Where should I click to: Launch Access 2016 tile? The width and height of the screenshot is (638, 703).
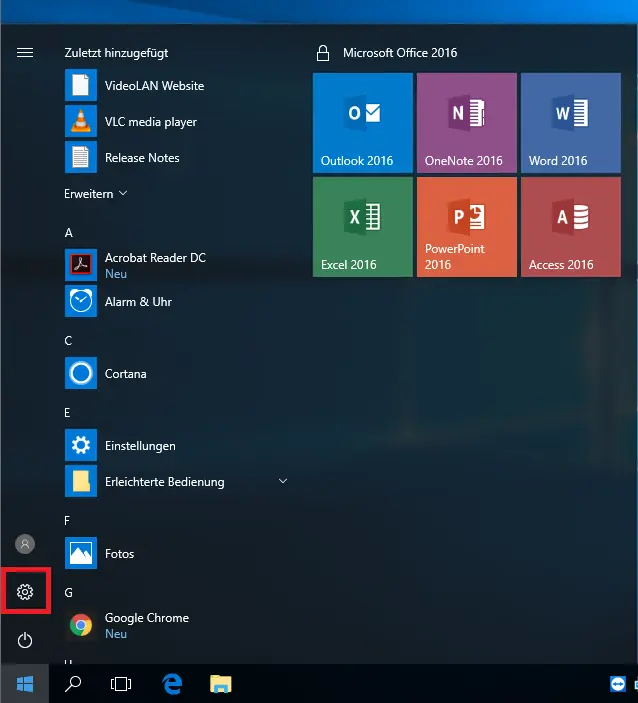[570, 226]
